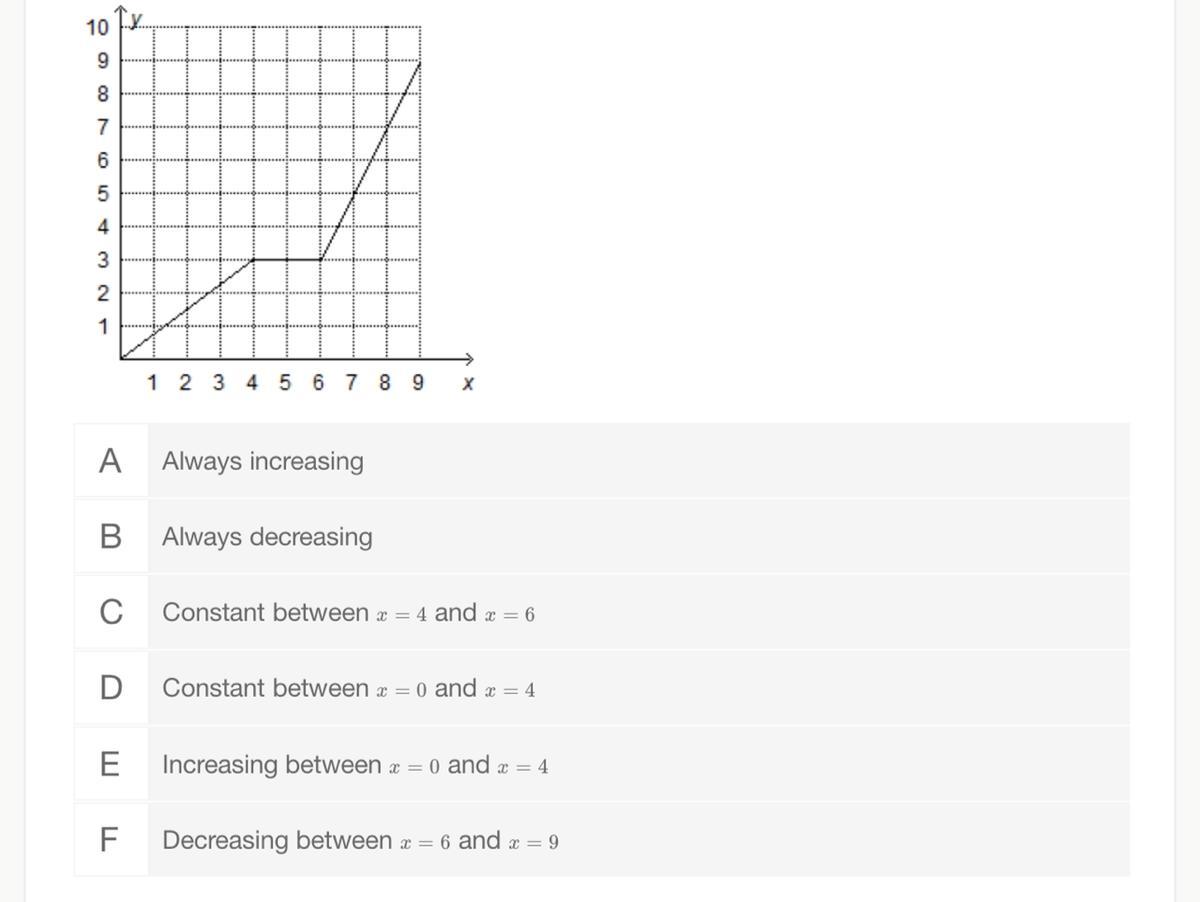Image resolution: width=1200 pixels, height=902 pixels.
Task: Choose 'Constant between x = 4 and x = 6'
Action: click(x=348, y=613)
